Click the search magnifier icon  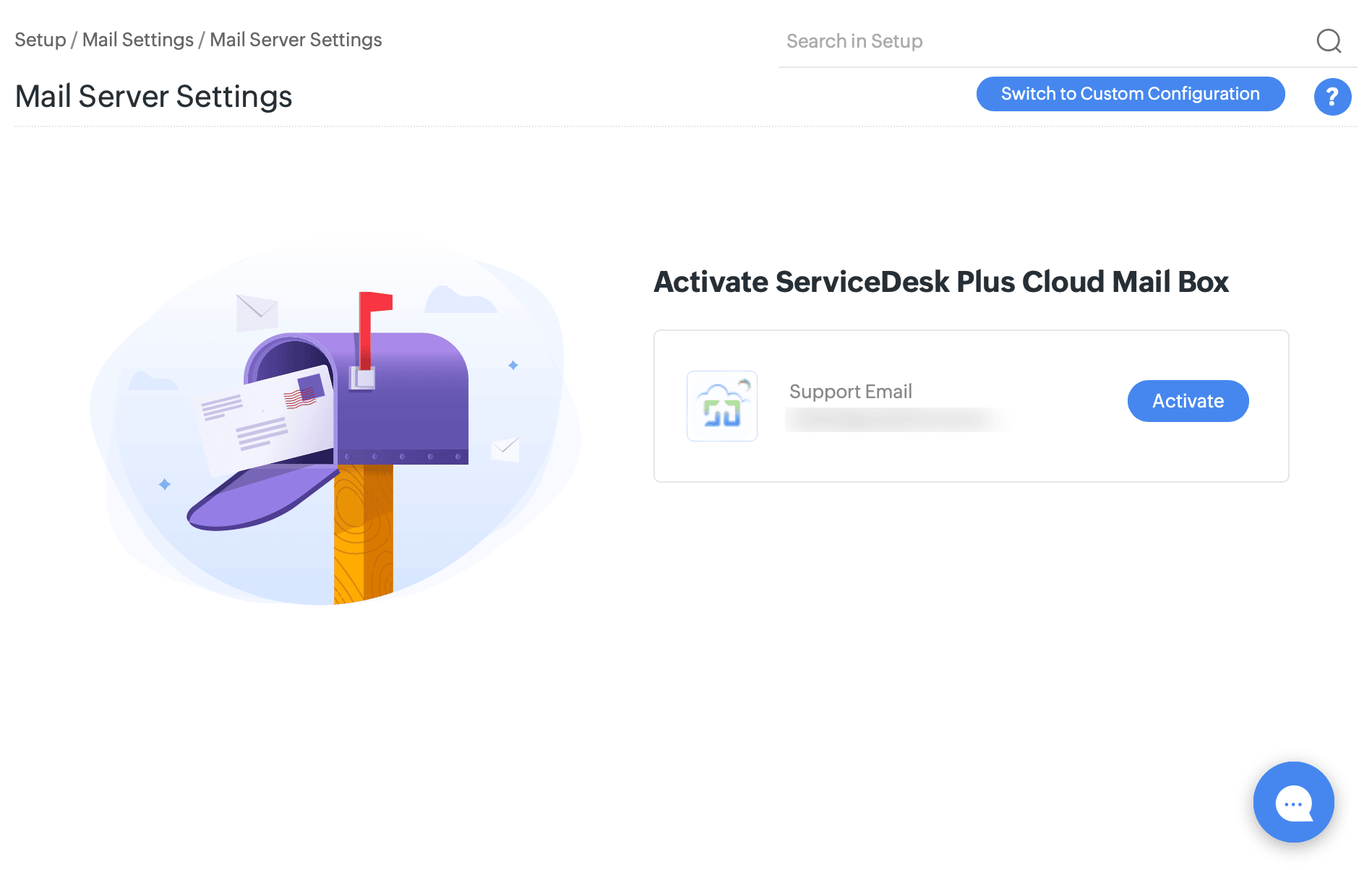(1329, 41)
